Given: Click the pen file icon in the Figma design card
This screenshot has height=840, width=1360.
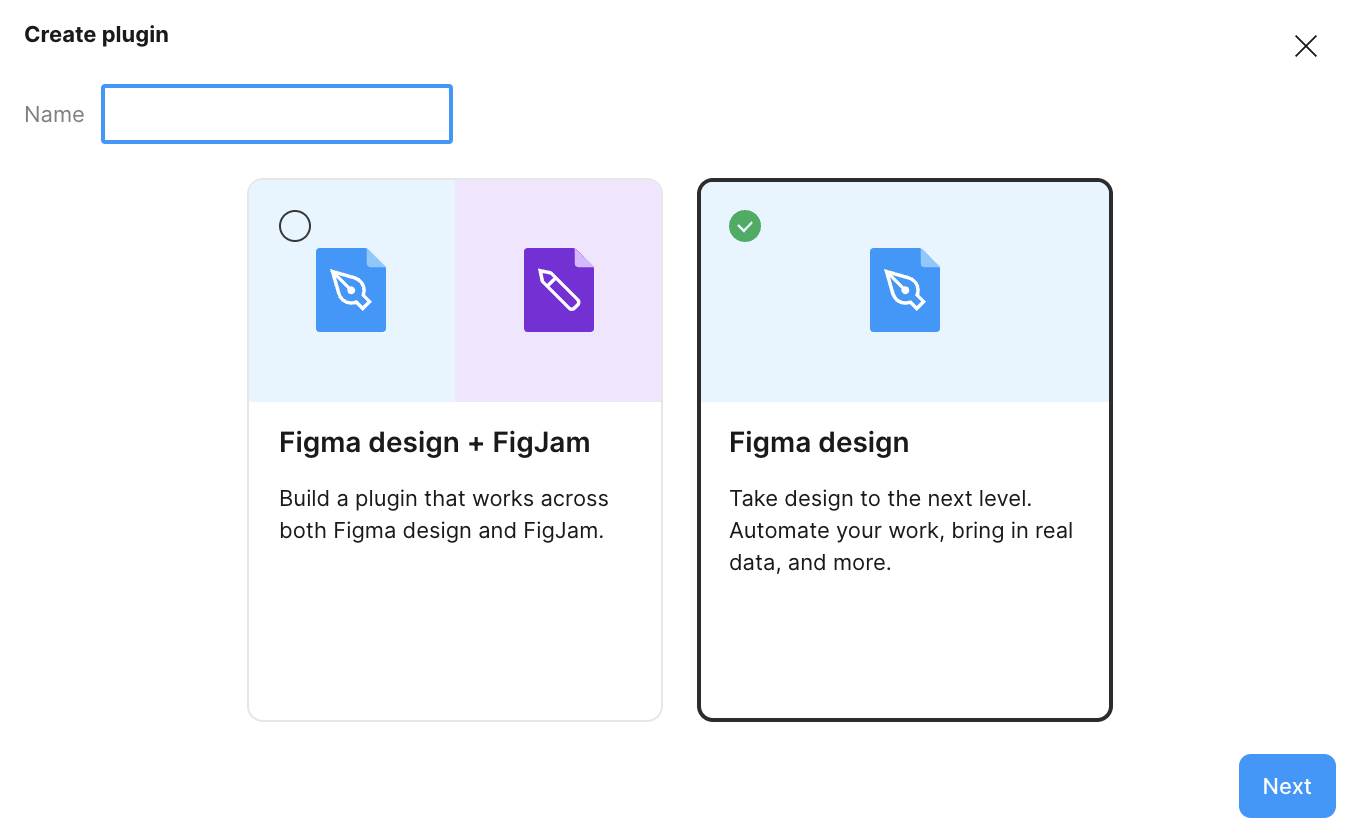Looking at the screenshot, I should [905, 290].
